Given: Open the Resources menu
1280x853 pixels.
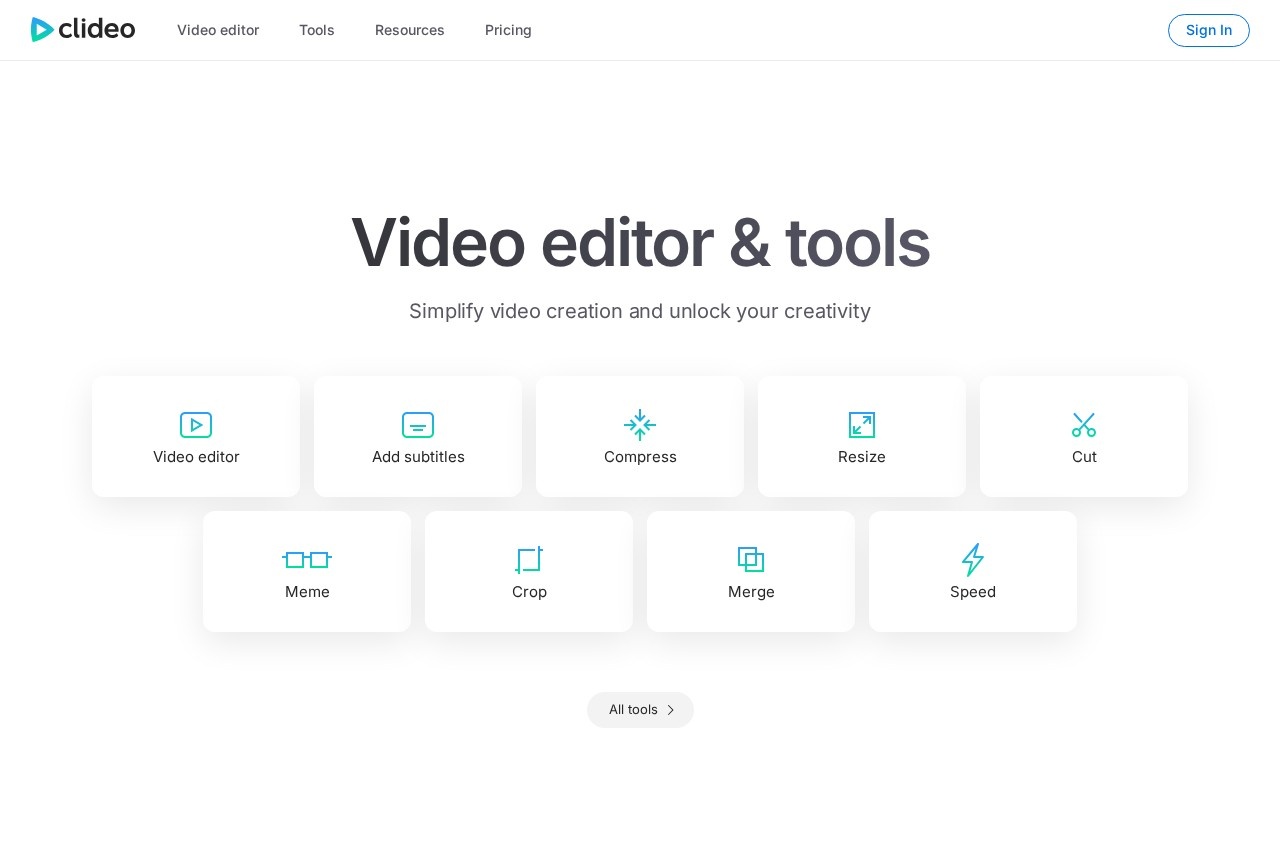Looking at the screenshot, I should pyautogui.click(x=410, y=30).
